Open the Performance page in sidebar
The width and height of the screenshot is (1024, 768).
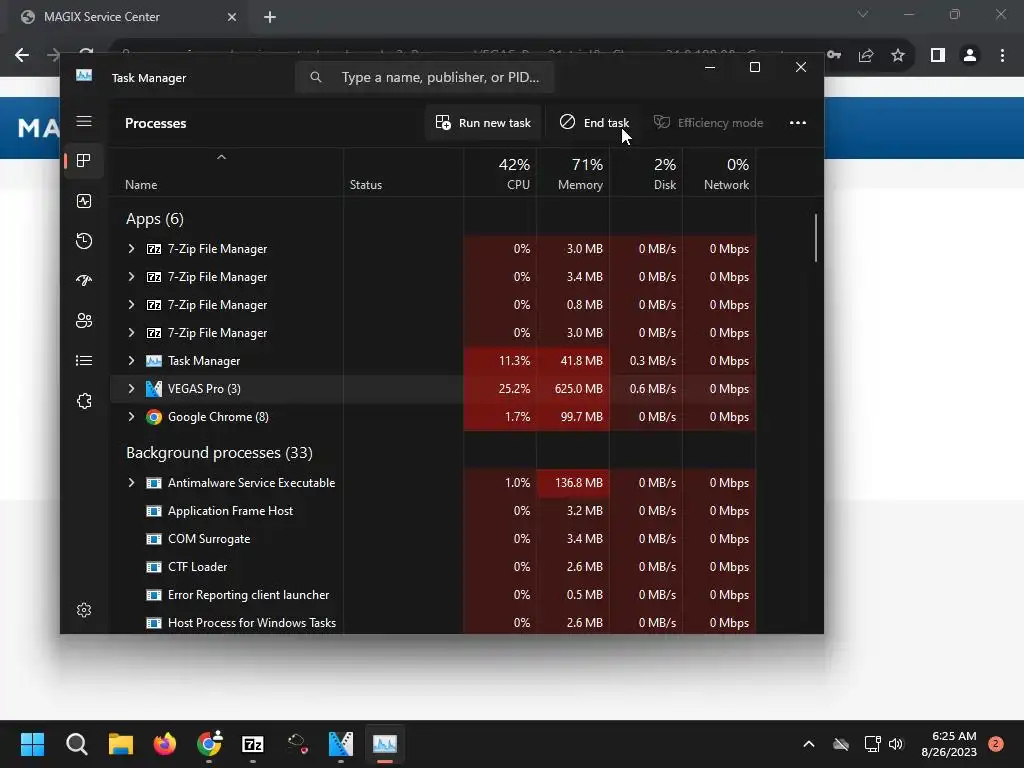pyautogui.click(x=84, y=201)
